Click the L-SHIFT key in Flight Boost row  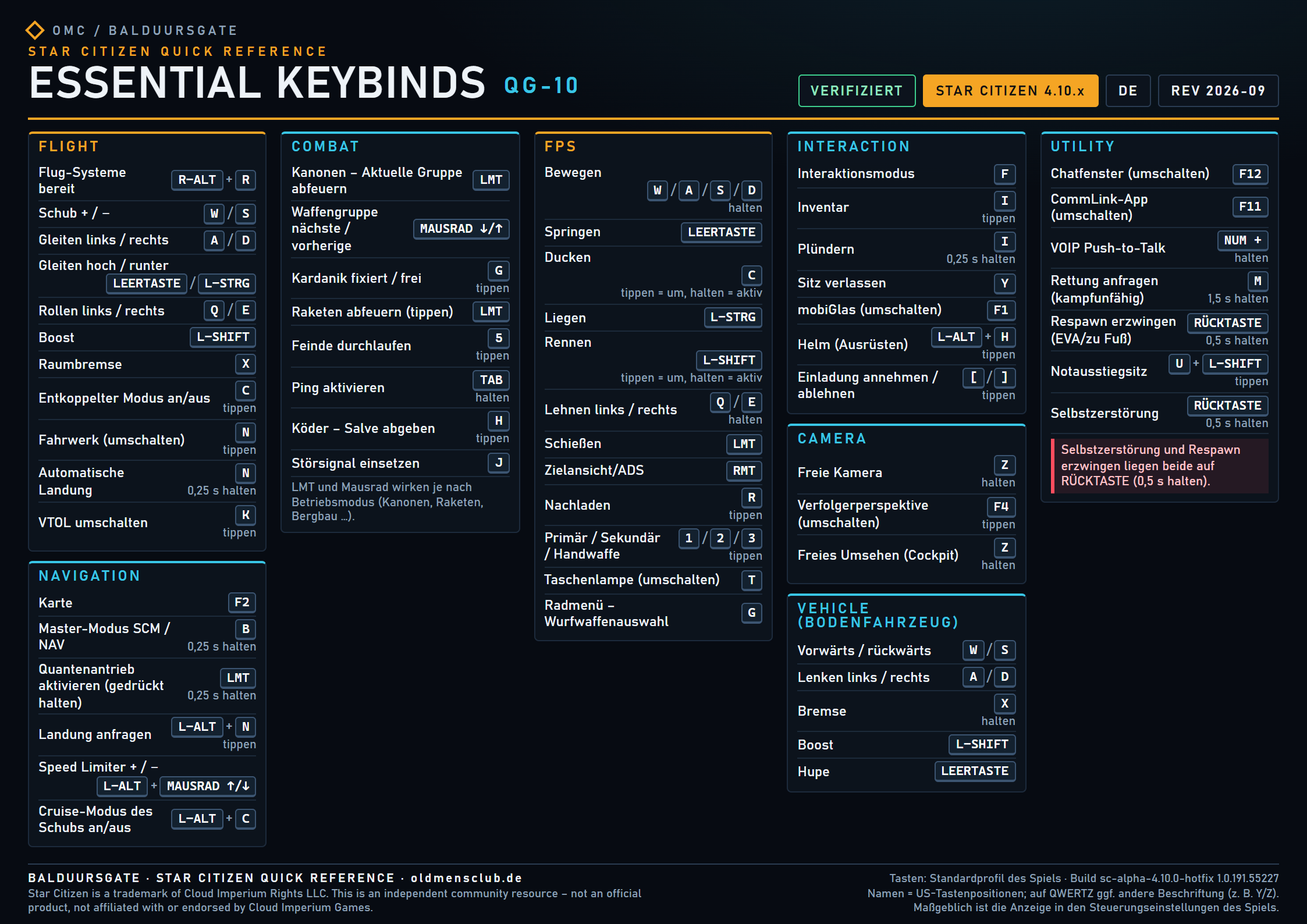[x=223, y=337]
